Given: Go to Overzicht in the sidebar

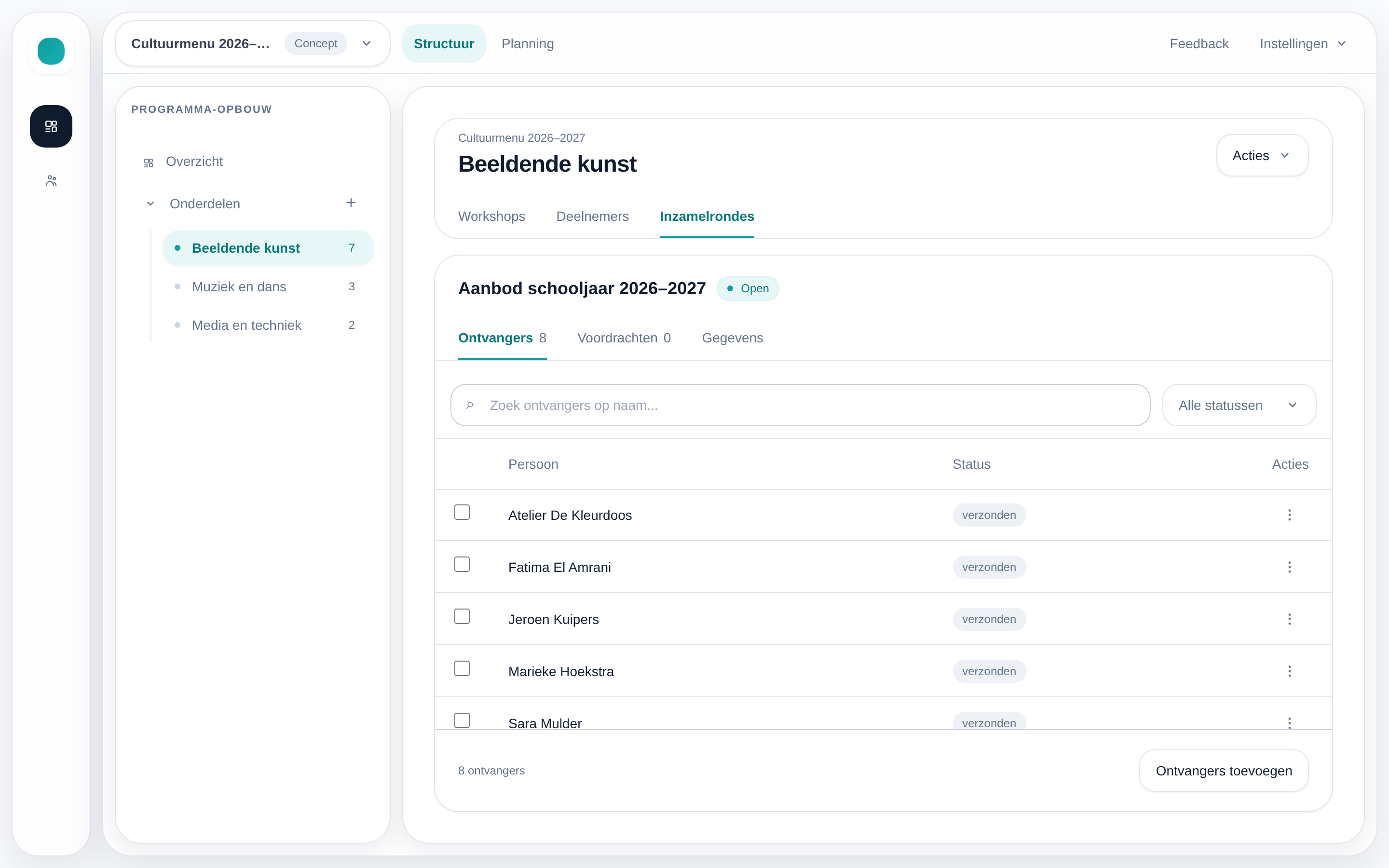Looking at the screenshot, I should (194, 162).
